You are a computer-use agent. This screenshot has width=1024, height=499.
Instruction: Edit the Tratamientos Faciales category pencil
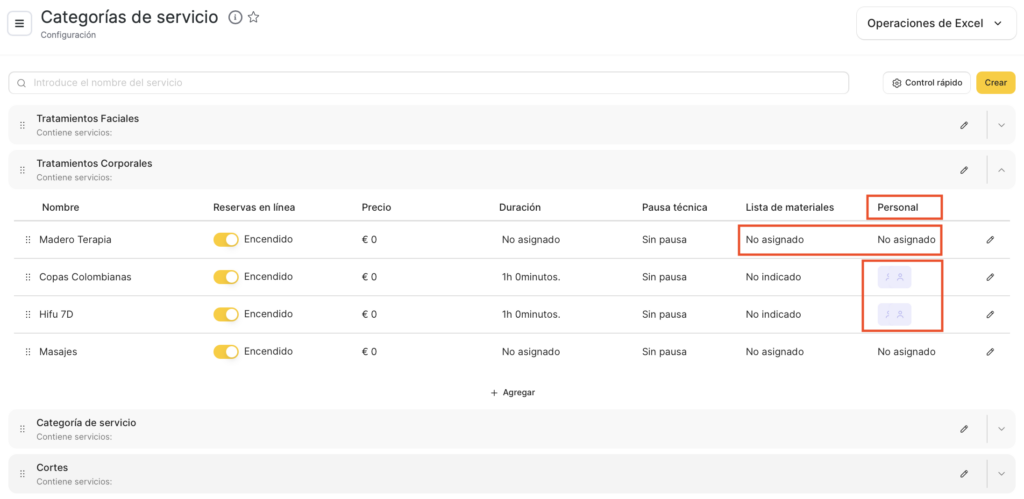(964, 125)
